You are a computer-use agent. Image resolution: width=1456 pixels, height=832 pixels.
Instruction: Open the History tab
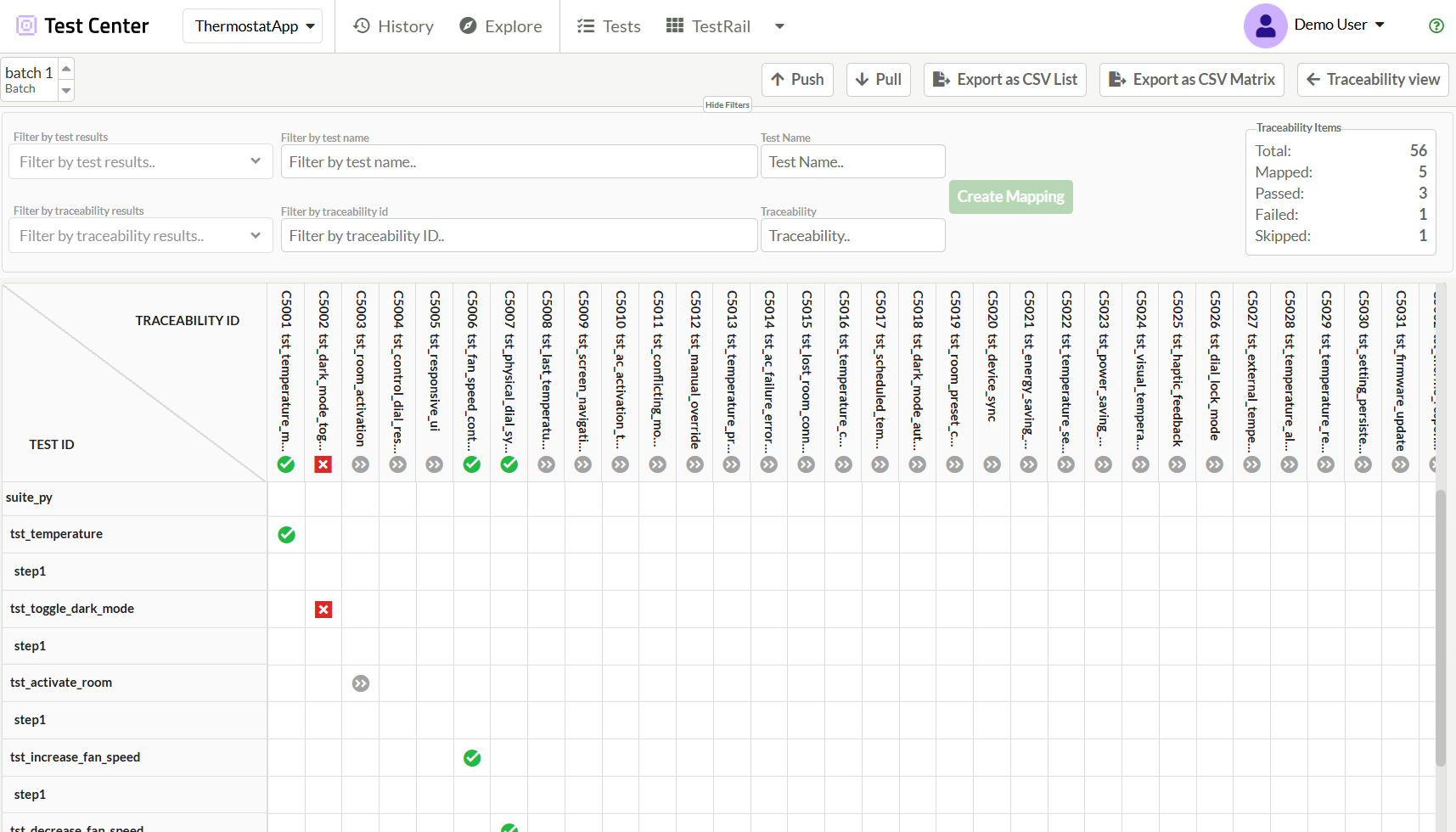click(393, 26)
